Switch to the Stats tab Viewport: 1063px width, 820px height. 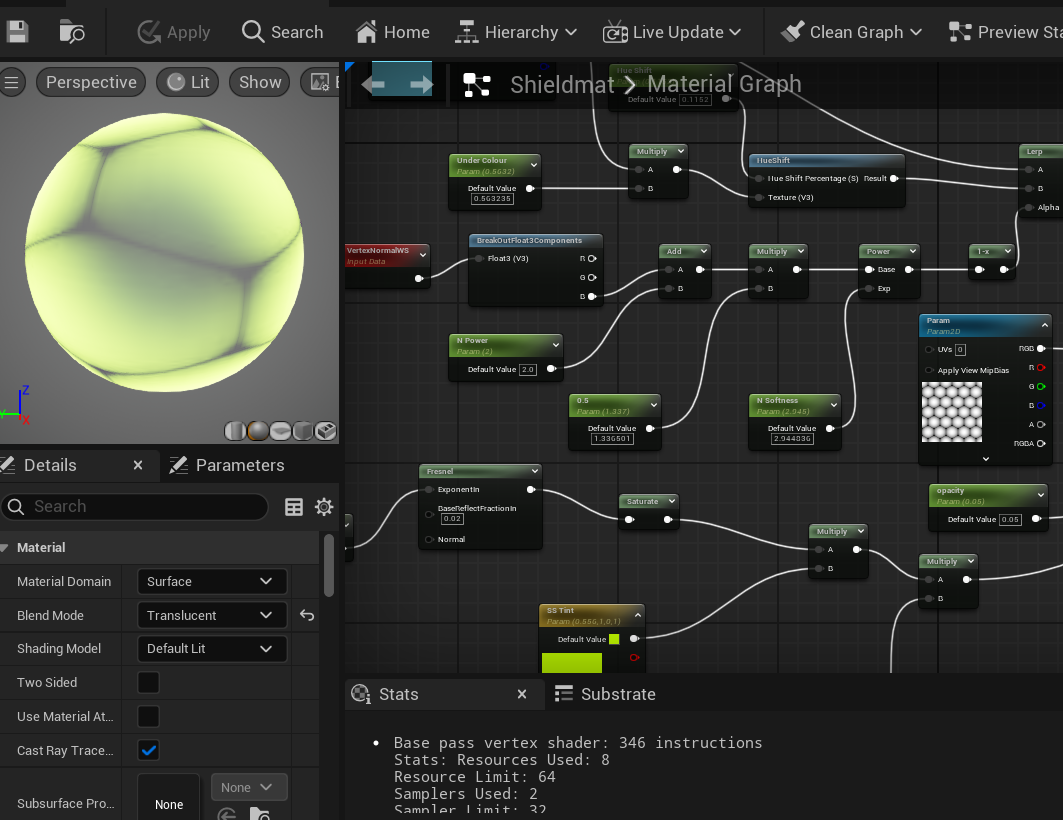point(399,694)
